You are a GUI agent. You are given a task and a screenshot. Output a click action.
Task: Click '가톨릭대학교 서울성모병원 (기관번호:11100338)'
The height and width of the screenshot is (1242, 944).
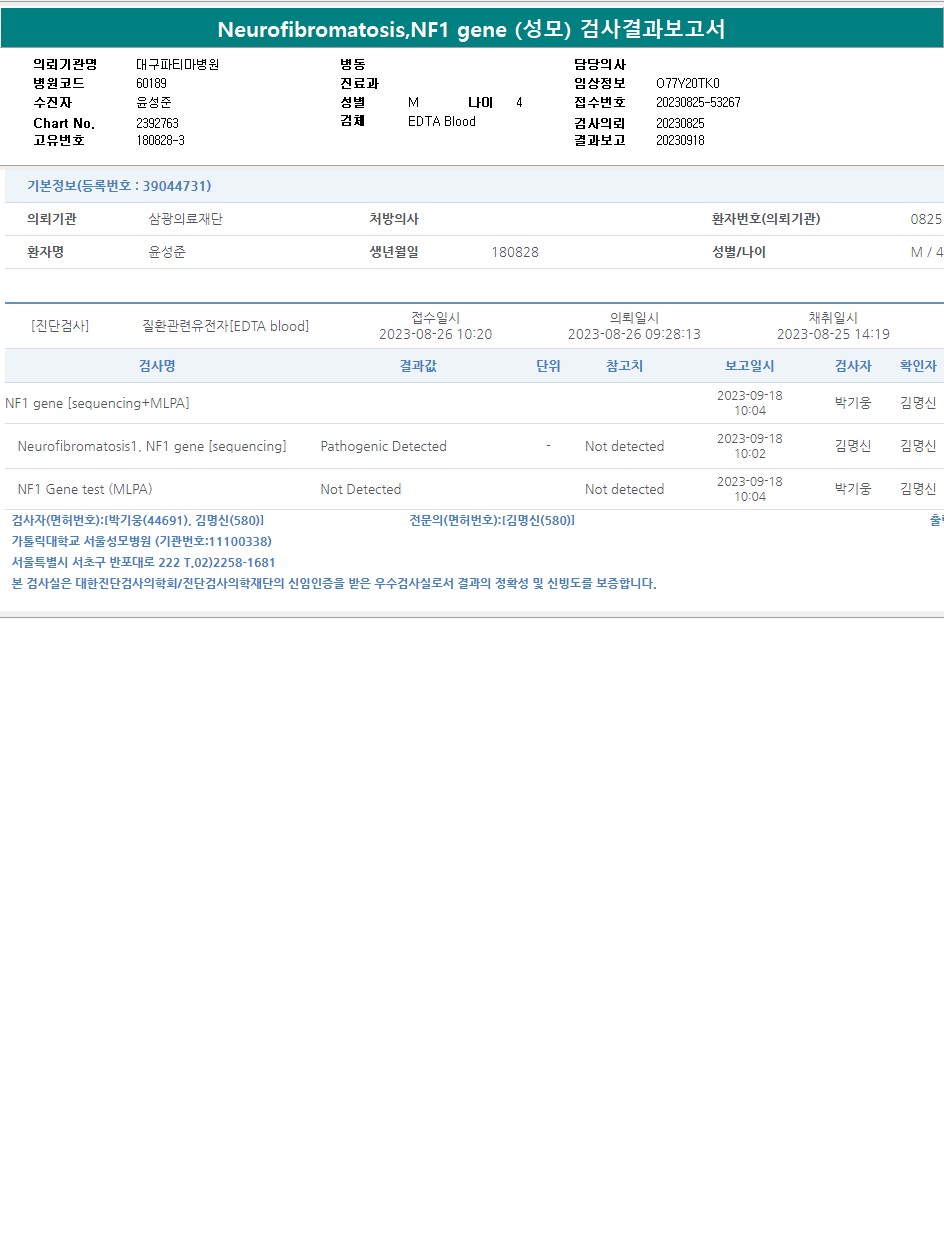[x=141, y=541]
